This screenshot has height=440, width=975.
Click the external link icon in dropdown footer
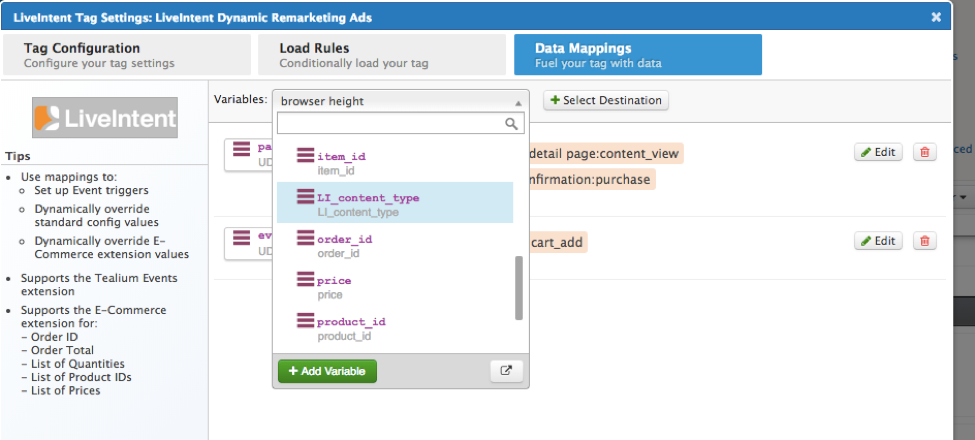(506, 371)
